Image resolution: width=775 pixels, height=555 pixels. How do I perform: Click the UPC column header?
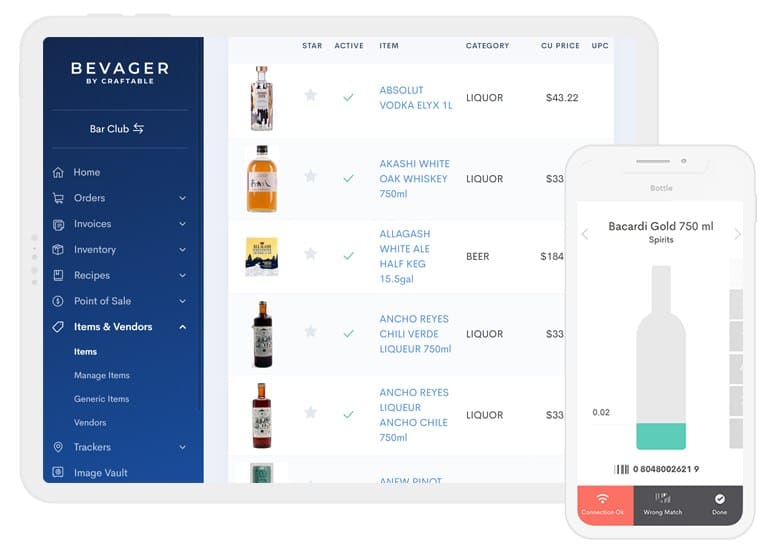coord(600,45)
